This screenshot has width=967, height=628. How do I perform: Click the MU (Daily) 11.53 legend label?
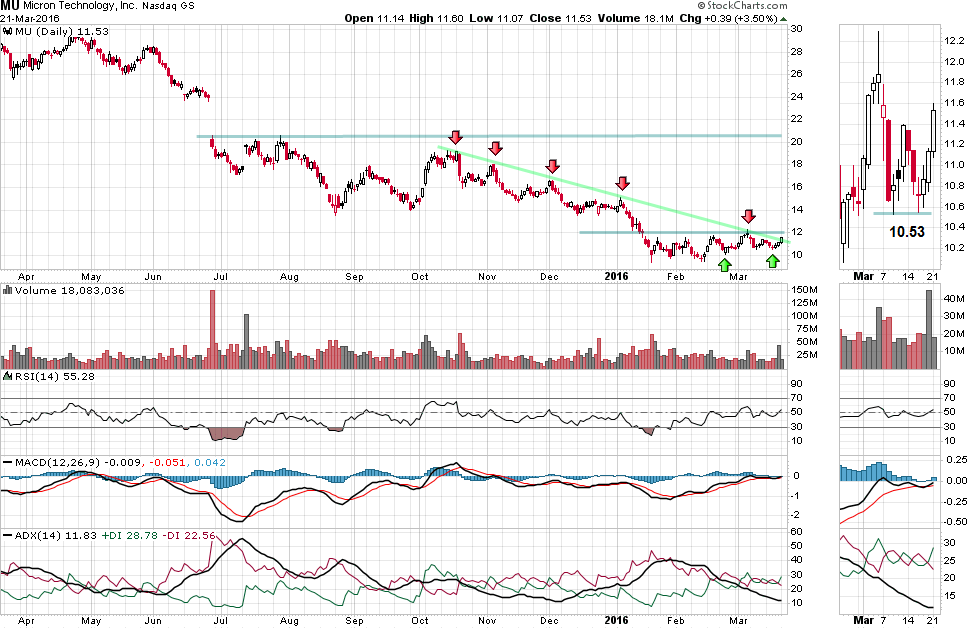pyautogui.click(x=61, y=31)
